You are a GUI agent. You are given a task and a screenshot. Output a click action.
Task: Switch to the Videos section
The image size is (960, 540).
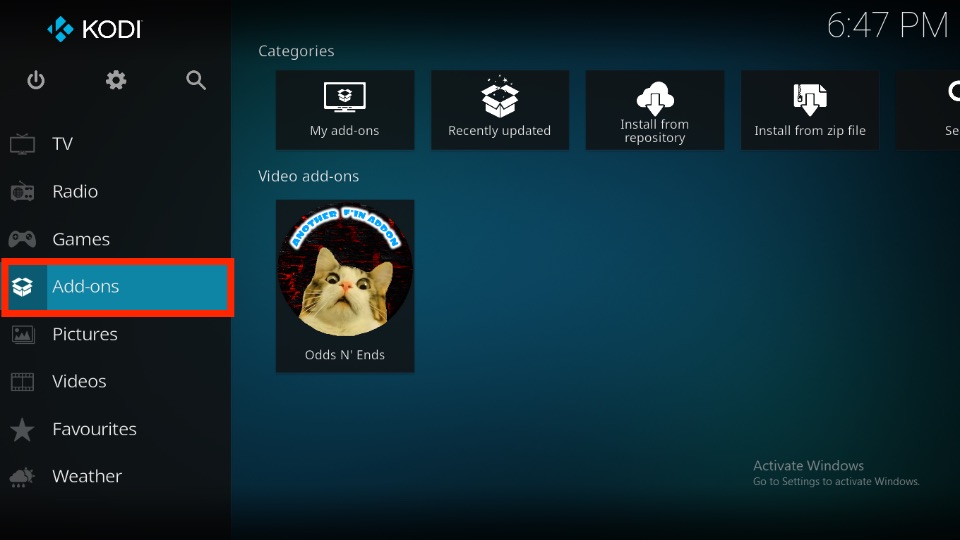click(116, 381)
